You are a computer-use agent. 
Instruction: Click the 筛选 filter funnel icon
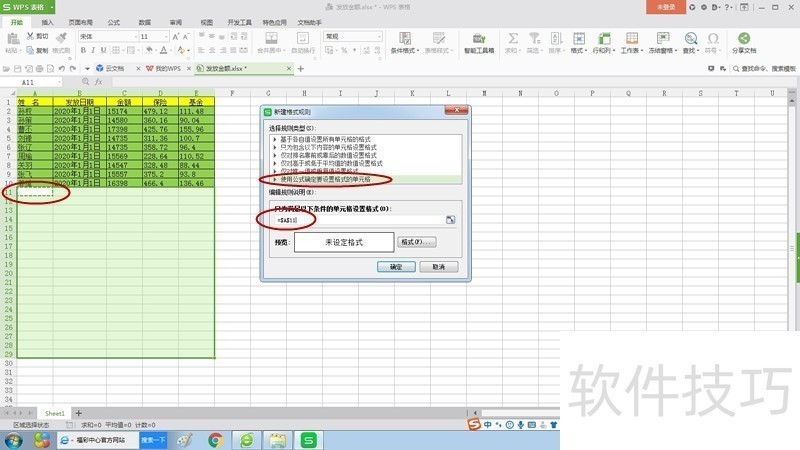(534, 38)
